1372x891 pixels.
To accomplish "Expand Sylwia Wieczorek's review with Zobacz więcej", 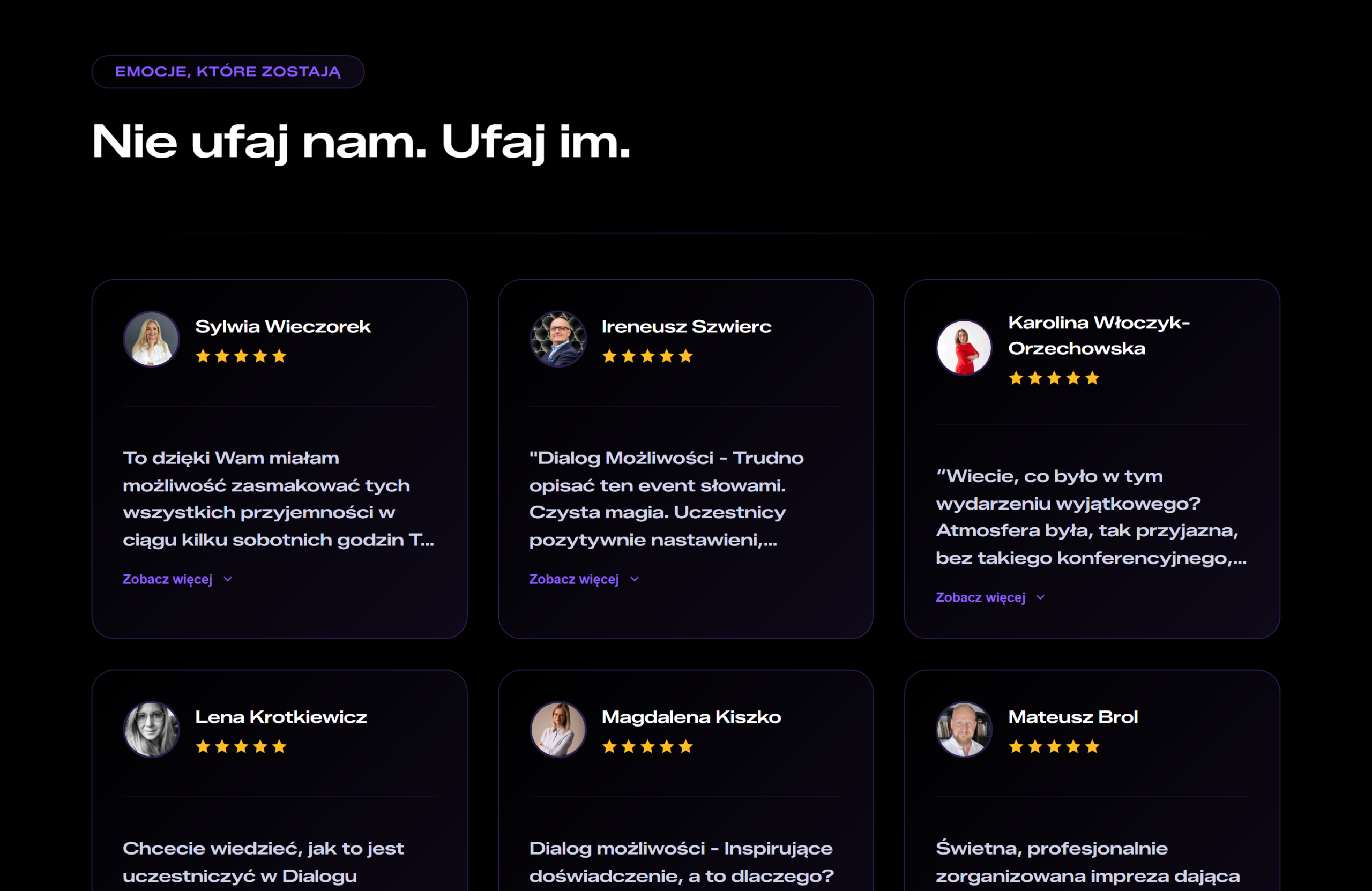I will (167, 579).
